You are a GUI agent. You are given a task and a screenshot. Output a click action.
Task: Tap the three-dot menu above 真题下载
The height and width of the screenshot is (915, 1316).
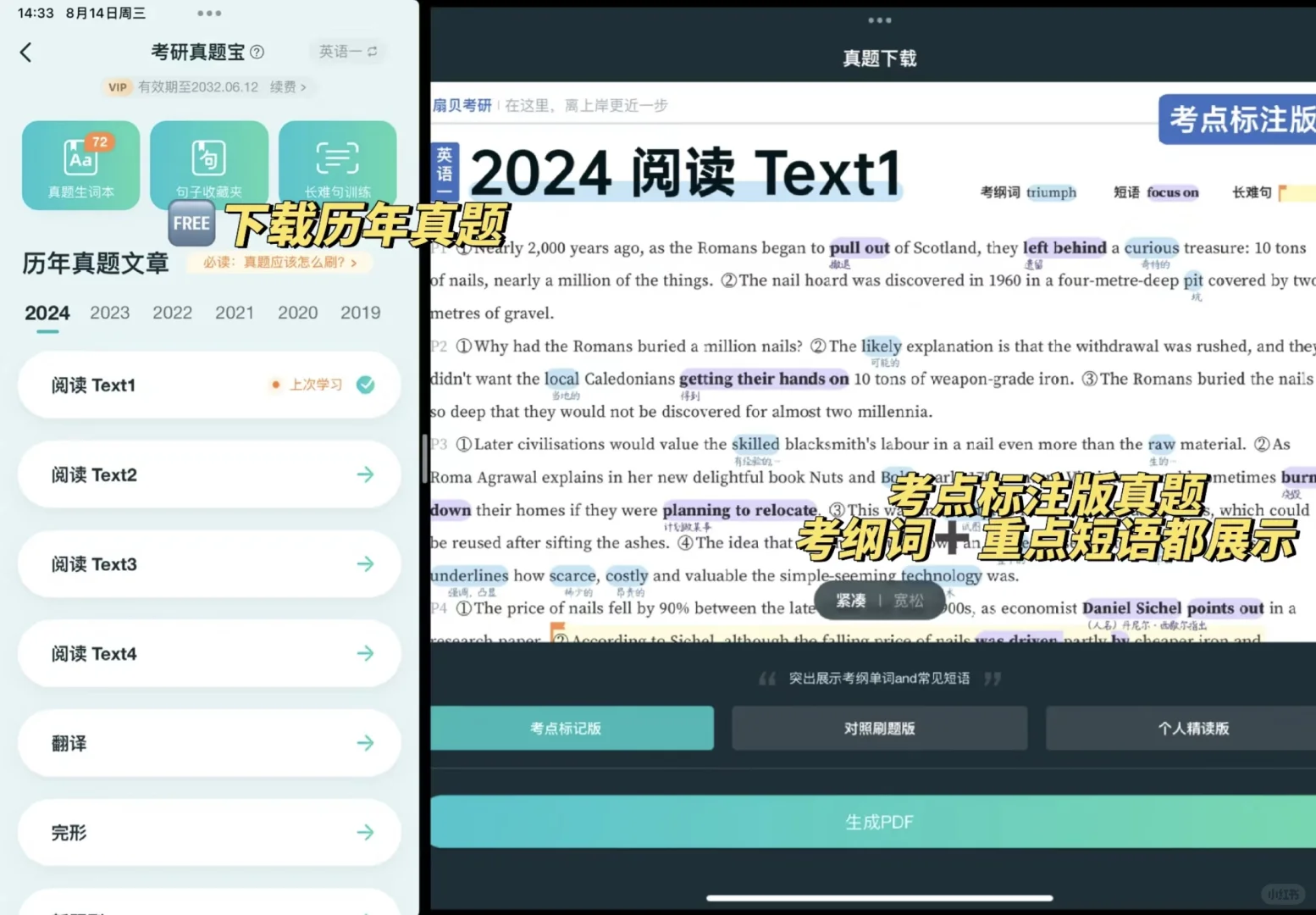[x=879, y=19]
